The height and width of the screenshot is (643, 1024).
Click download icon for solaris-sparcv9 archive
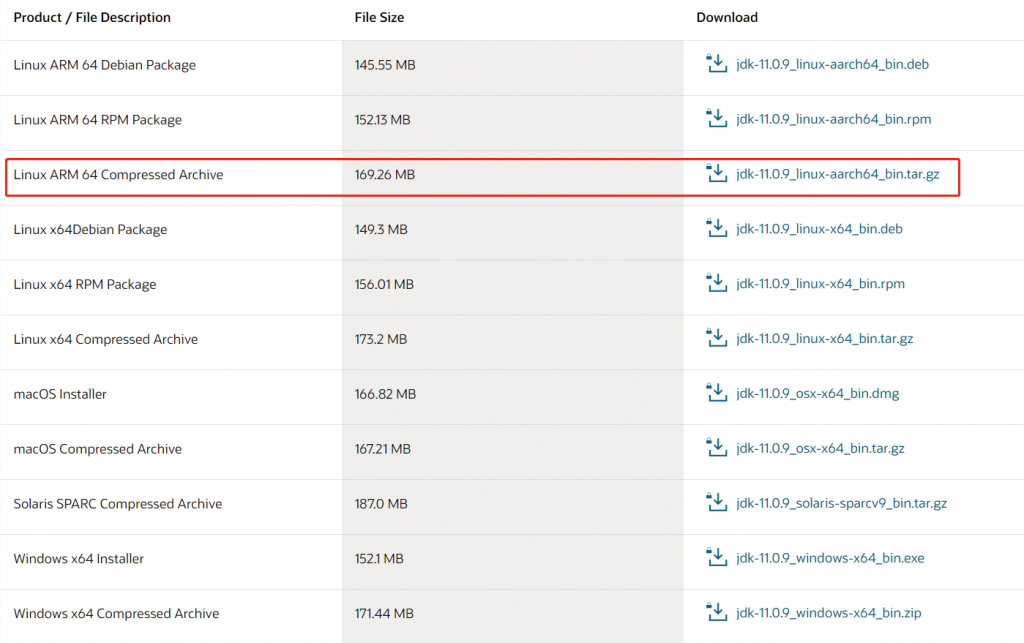(716, 504)
